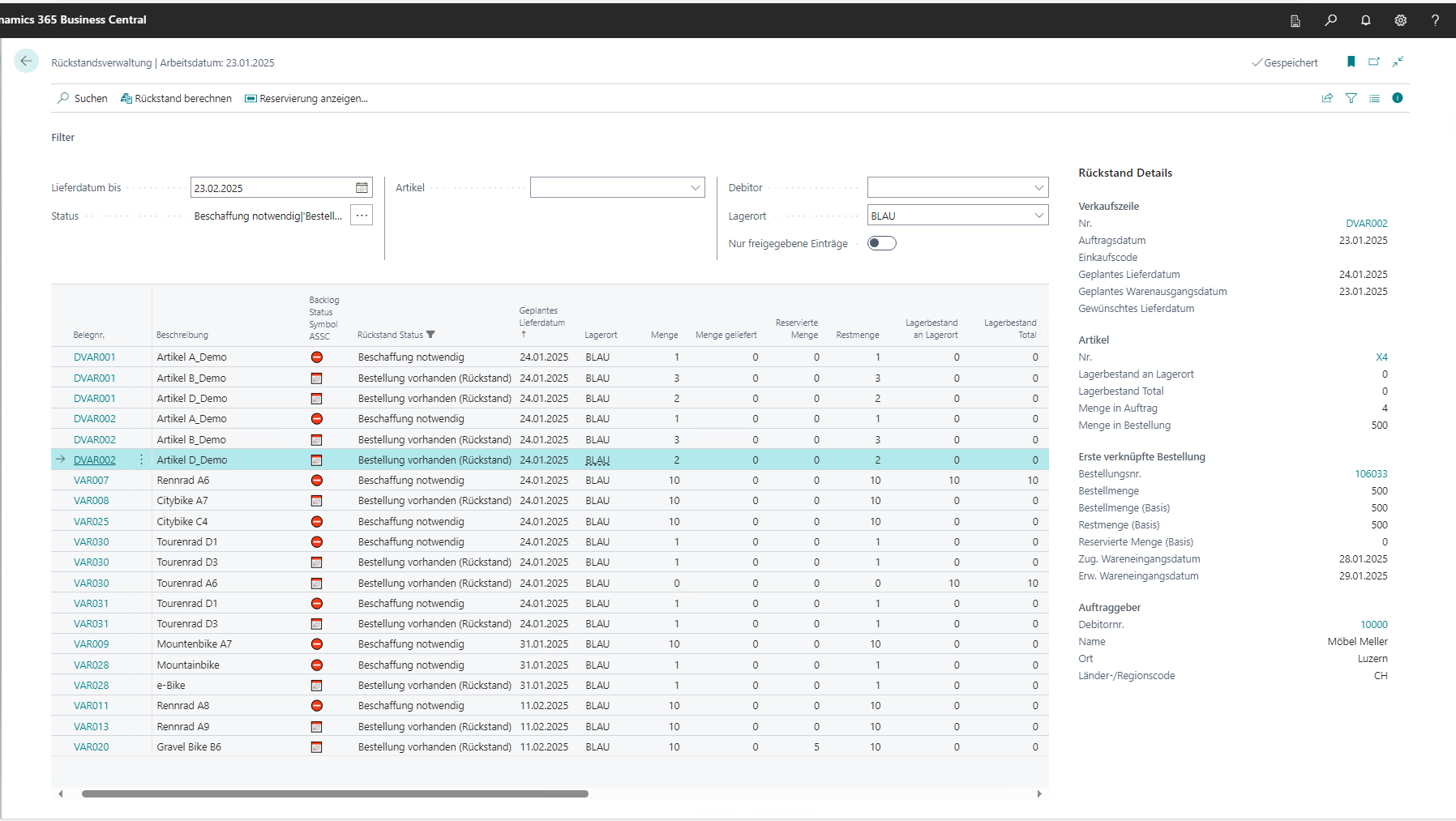Image resolution: width=1456 pixels, height=821 pixels.
Task: Open the notifications bell
Action: tap(1365, 20)
